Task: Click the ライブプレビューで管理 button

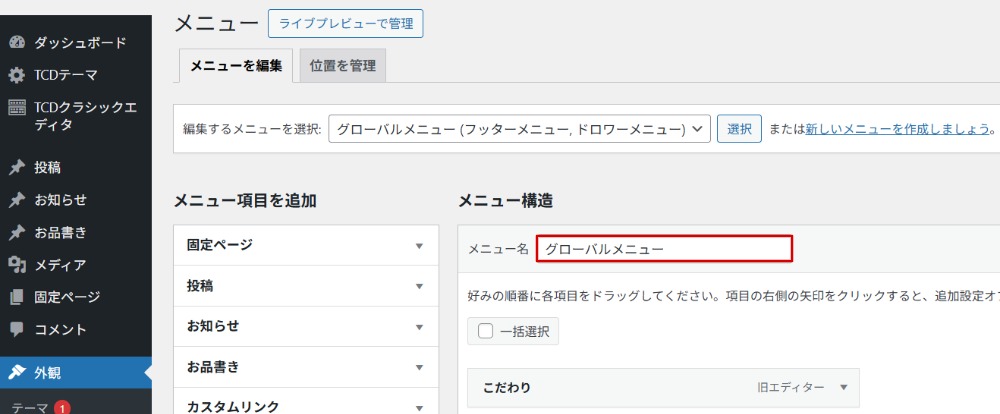Action: point(346,23)
